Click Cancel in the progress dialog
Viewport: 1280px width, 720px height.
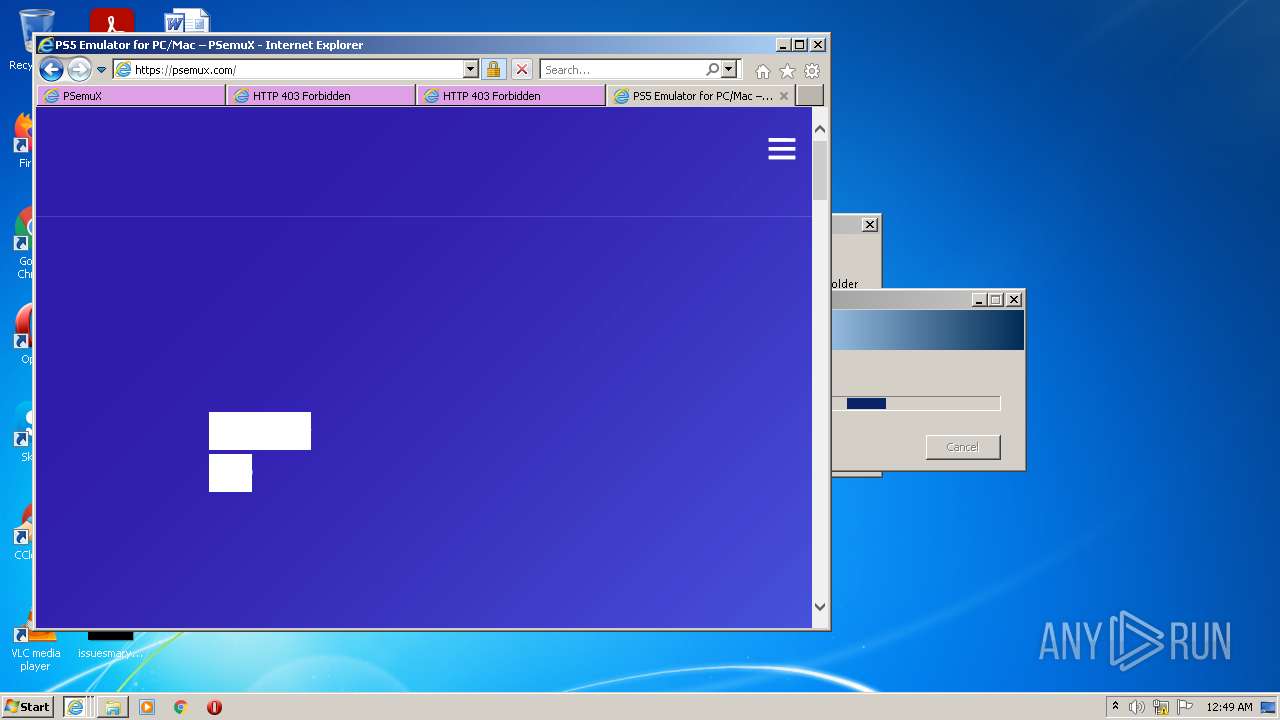pyautogui.click(x=963, y=447)
